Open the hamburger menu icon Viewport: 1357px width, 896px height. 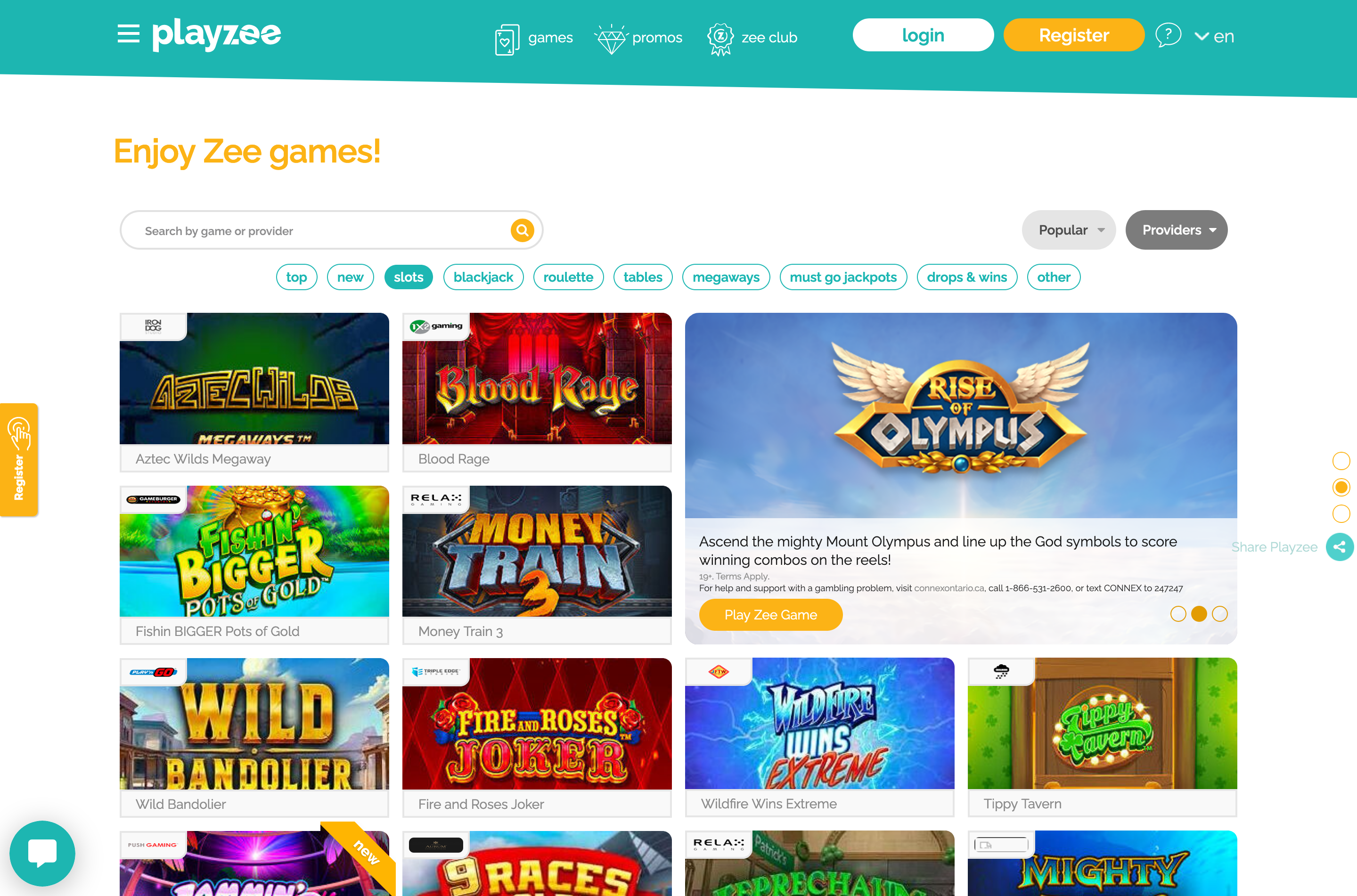(129, 34)
